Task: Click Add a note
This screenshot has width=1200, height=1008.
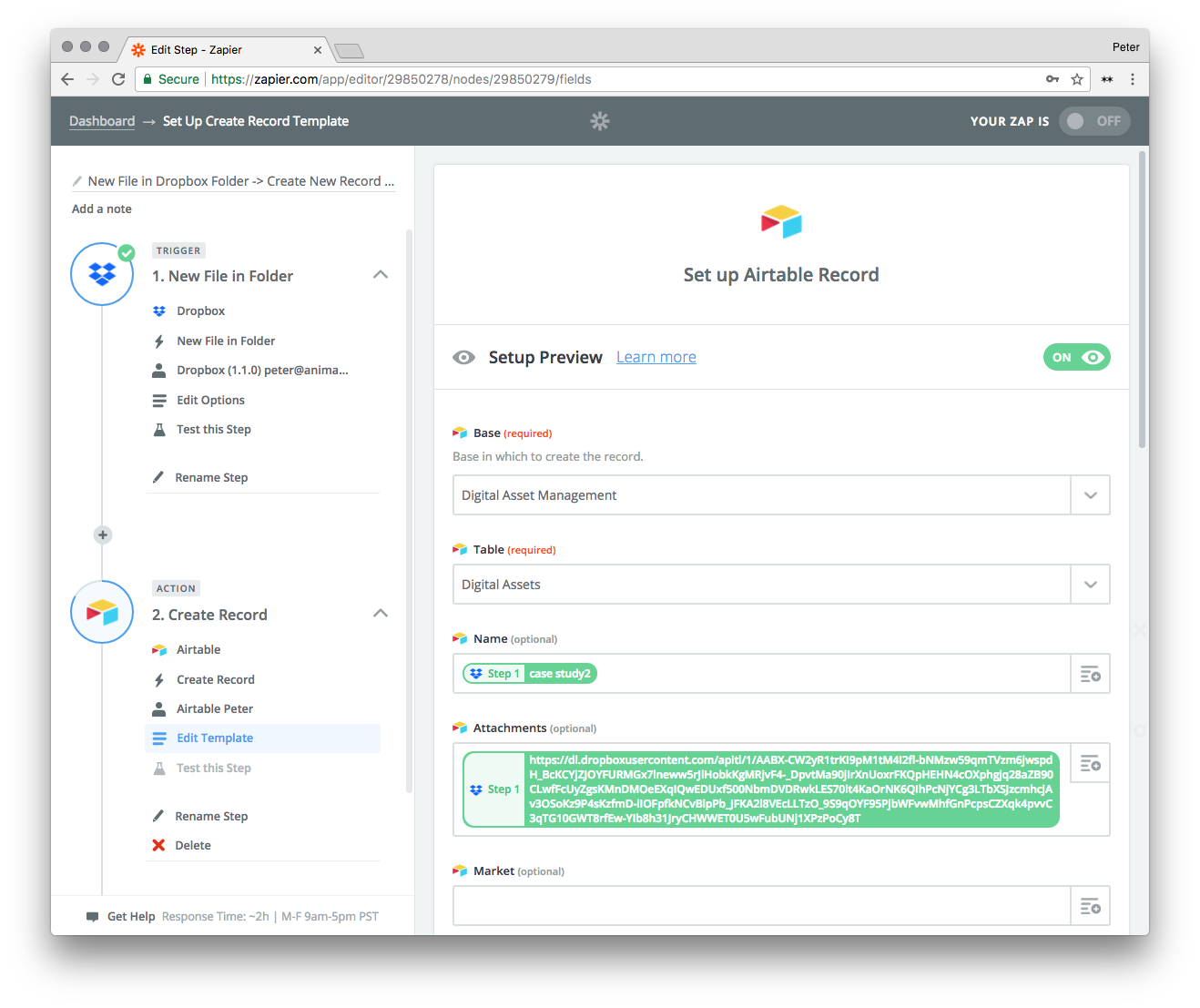Action: [102, 209]
